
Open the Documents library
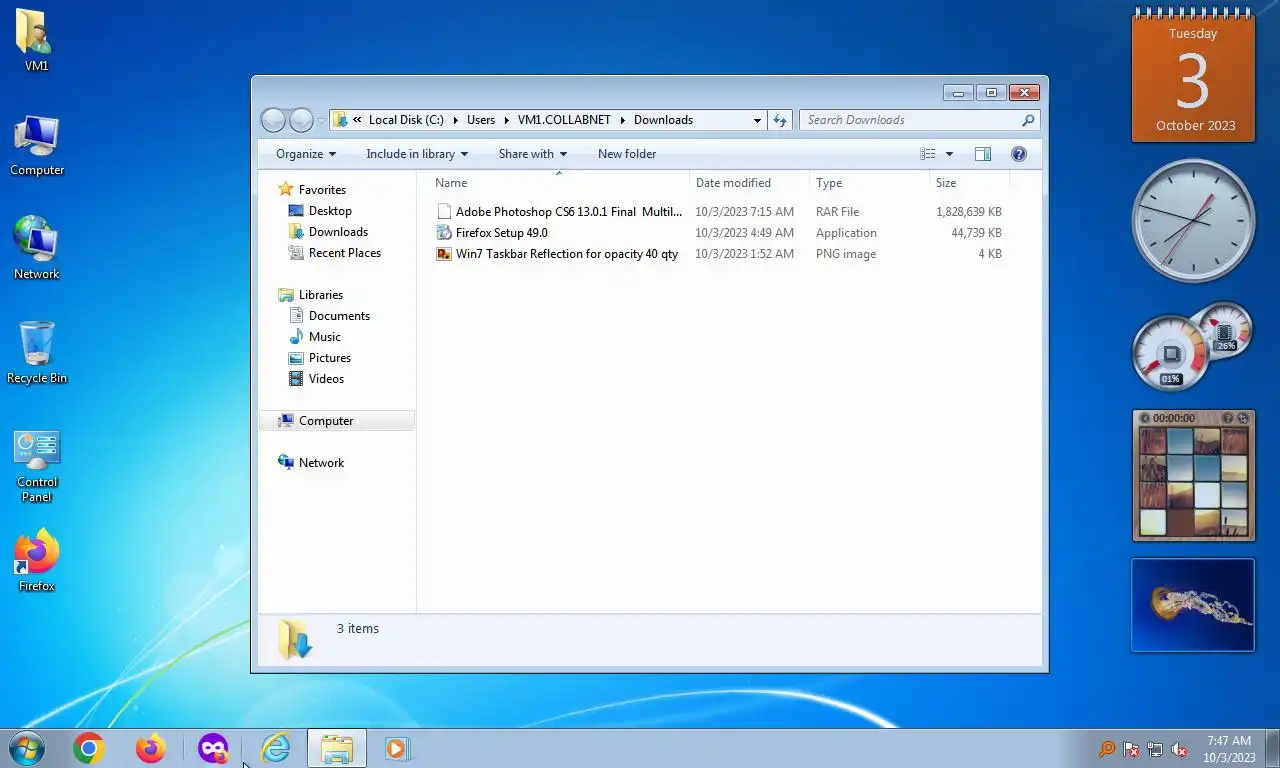[x=339, y=316]
